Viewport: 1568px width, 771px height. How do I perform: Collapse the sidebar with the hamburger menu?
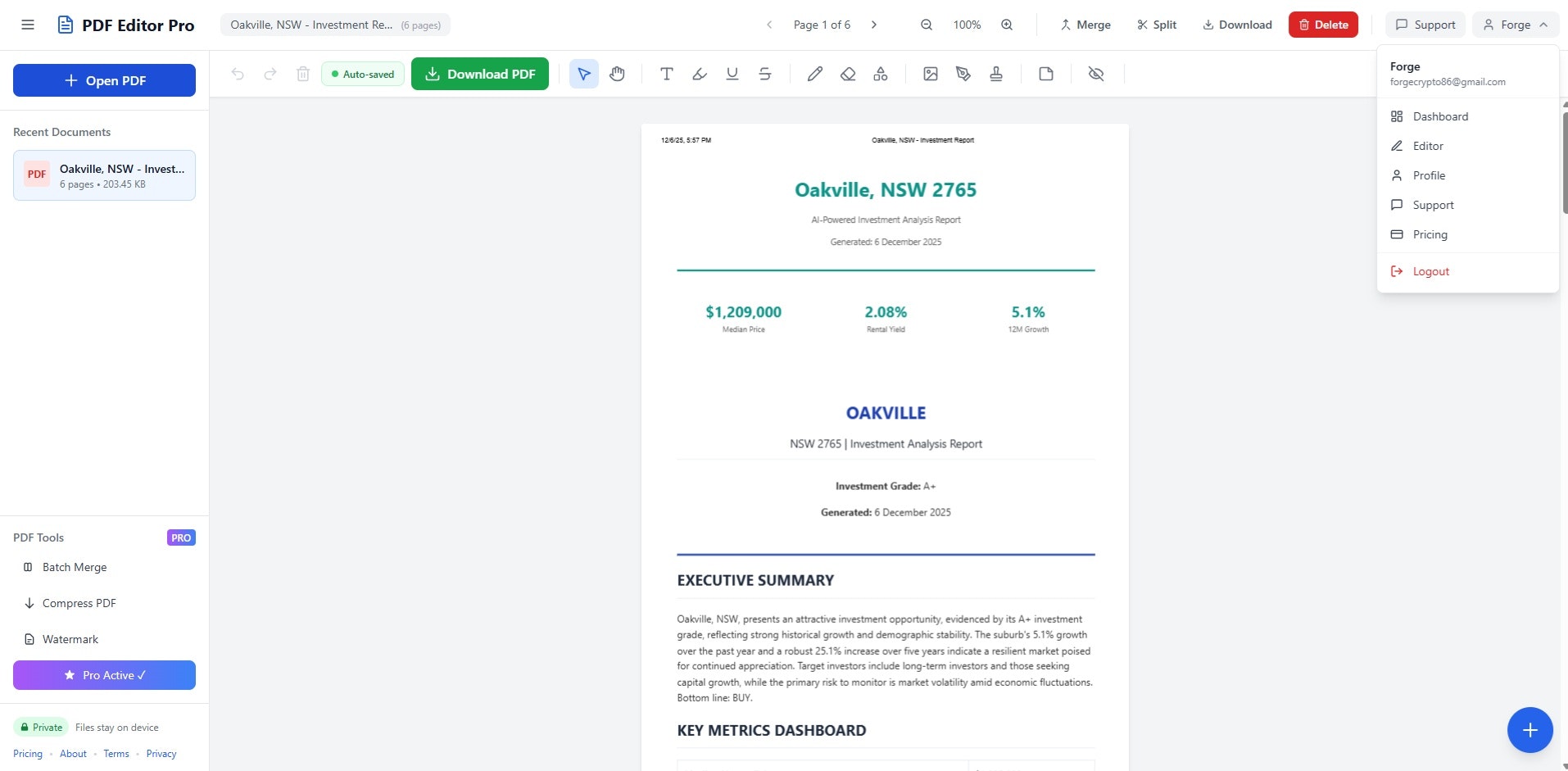click(x=28, y=25)
